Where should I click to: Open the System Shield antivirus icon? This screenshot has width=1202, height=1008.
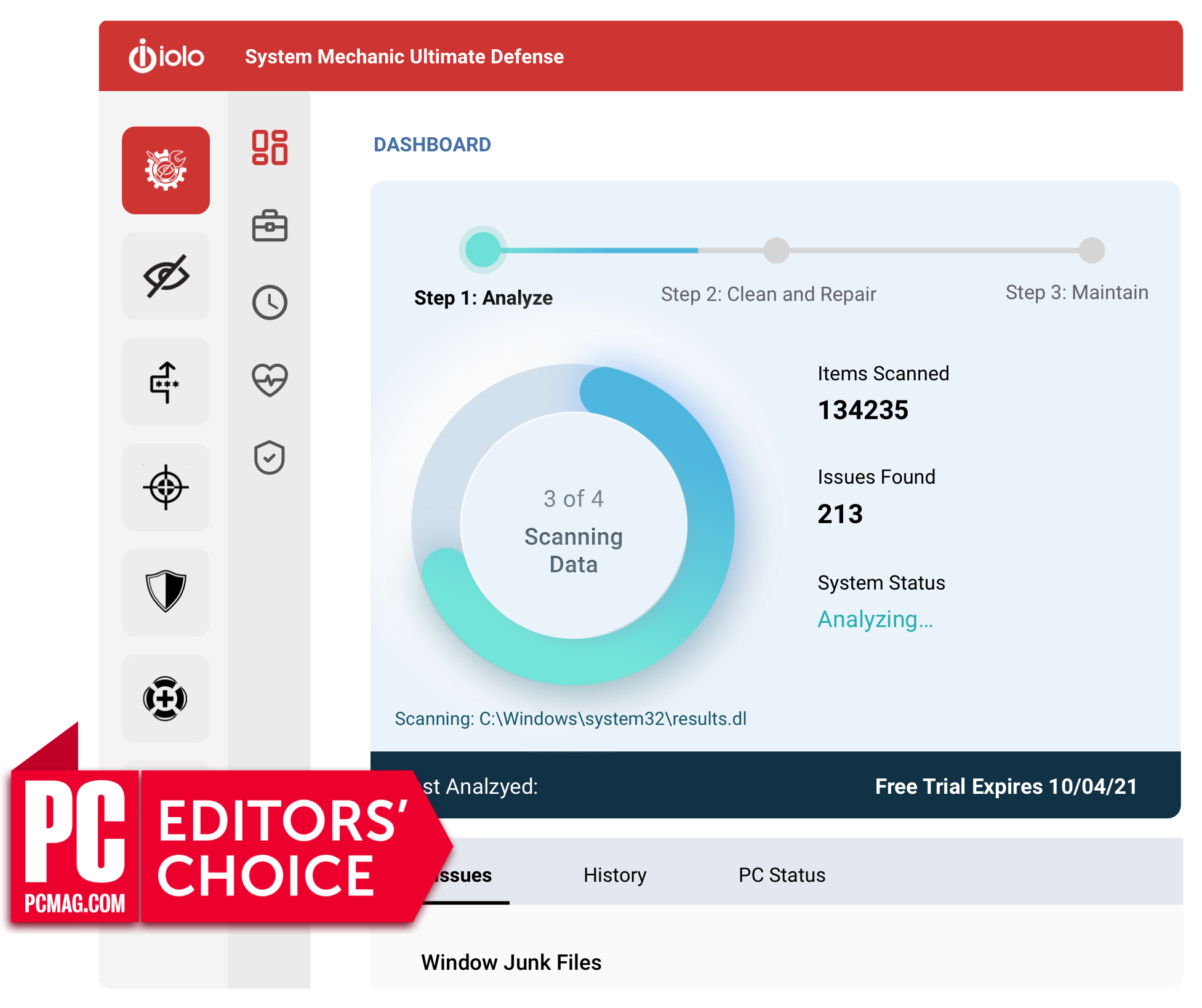(166, 592)
